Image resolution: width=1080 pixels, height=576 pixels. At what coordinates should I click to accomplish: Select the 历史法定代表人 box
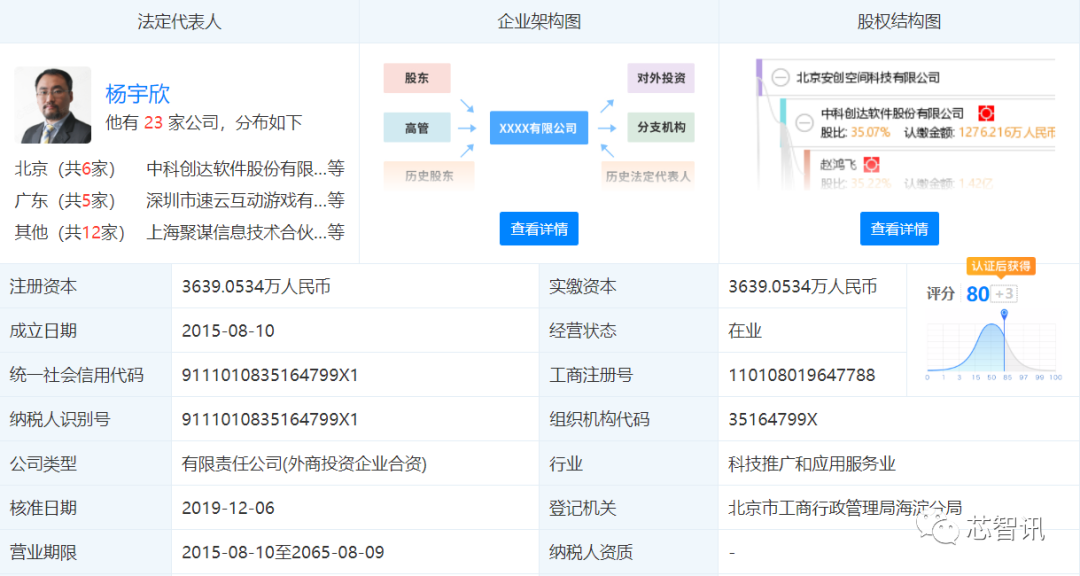(x=647, y=176)
